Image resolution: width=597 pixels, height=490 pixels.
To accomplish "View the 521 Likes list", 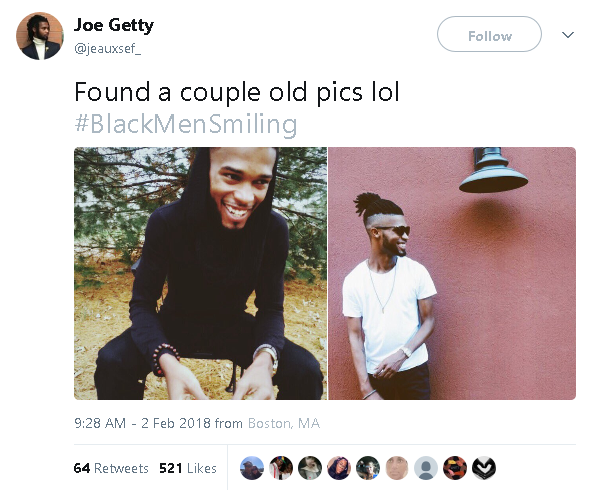I will coord(188,468).
